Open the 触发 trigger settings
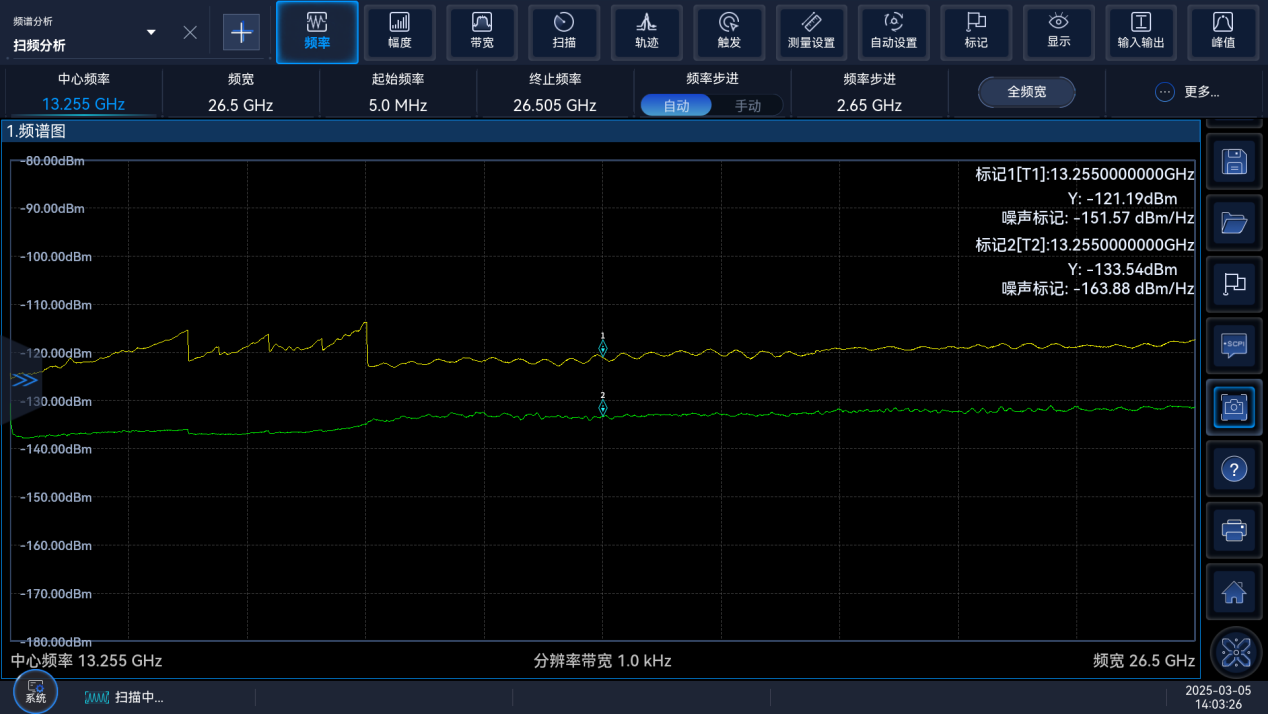The height and width of the screenshot is (714, 1268). pyautogui.click(x=729, y=32)
